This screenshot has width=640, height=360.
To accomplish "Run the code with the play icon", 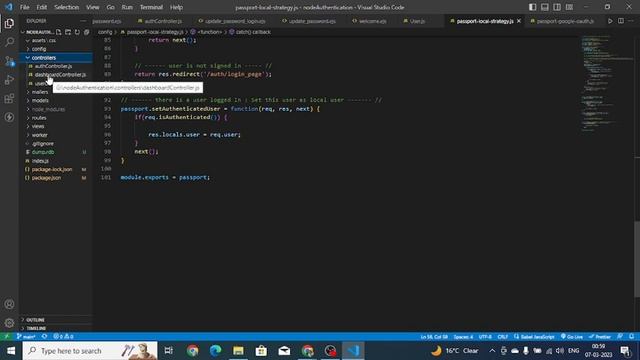I will click(x=610, y=21).
